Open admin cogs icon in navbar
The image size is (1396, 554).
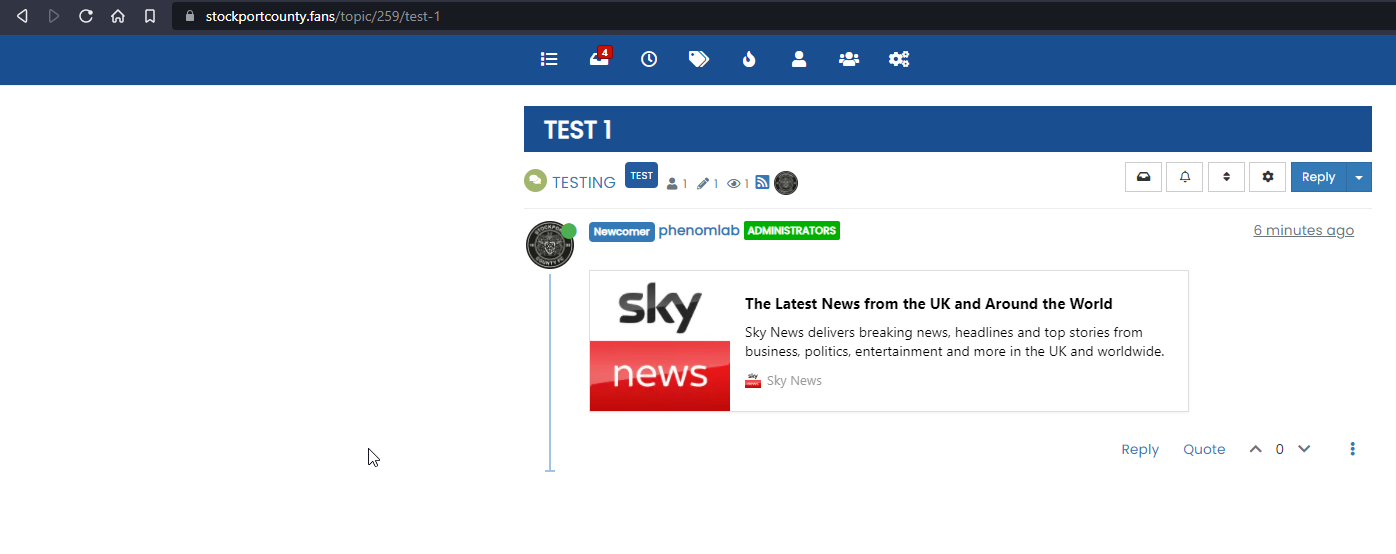(899, 59)
